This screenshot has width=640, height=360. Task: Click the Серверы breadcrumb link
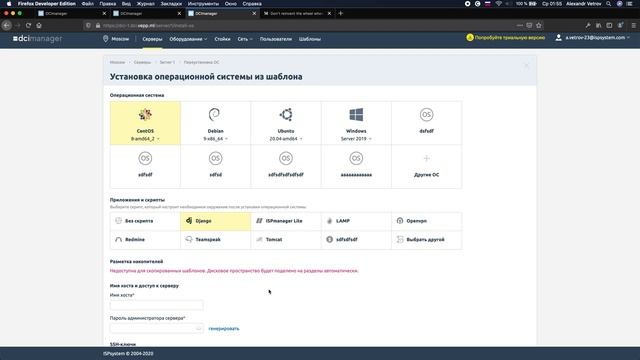[142, 62]
